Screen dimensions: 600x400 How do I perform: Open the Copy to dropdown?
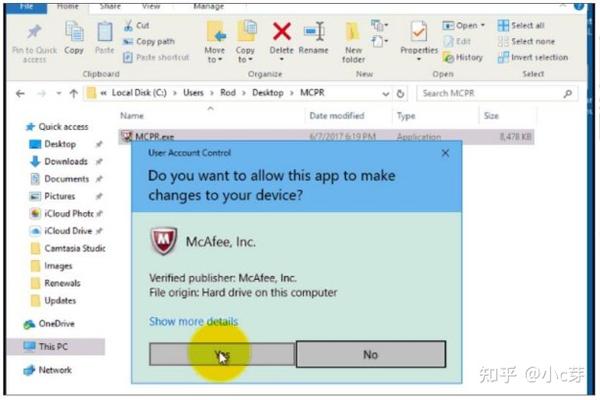click(x=245, y=55)
